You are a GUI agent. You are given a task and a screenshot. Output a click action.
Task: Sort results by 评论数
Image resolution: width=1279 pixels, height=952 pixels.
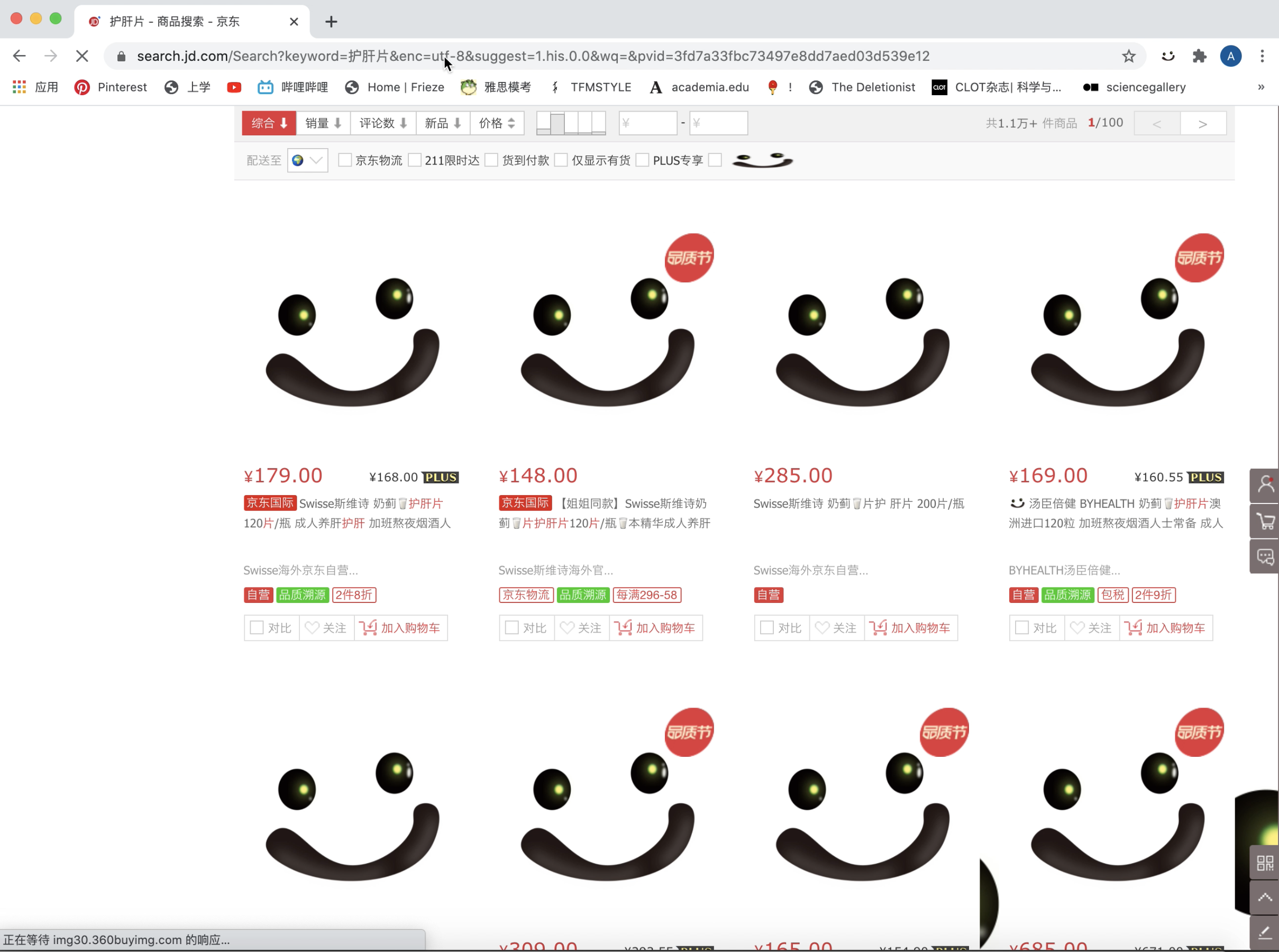click(x=383, y=123)
